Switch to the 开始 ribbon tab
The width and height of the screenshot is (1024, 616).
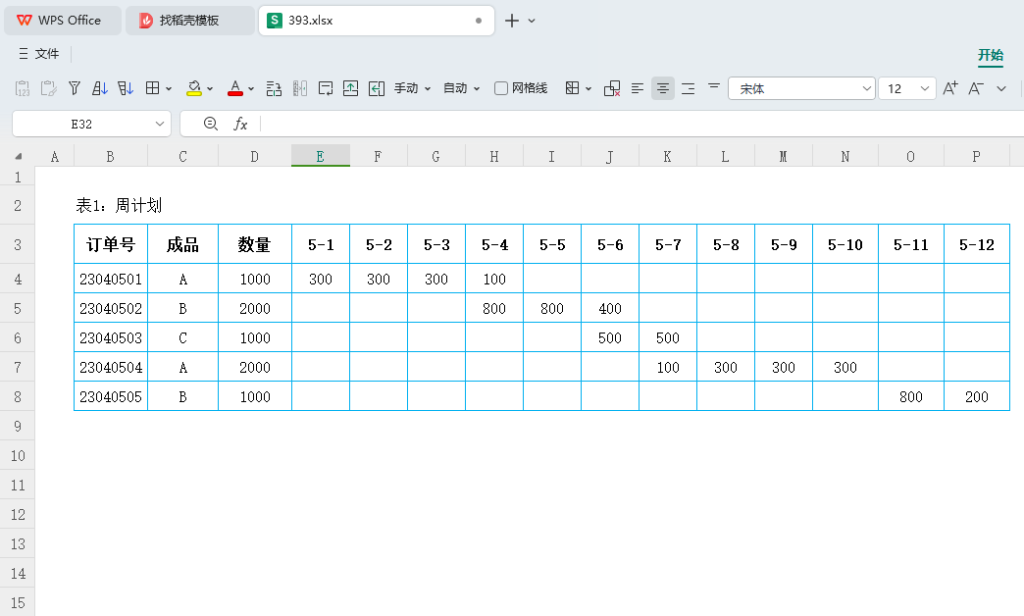pos(990,55)
